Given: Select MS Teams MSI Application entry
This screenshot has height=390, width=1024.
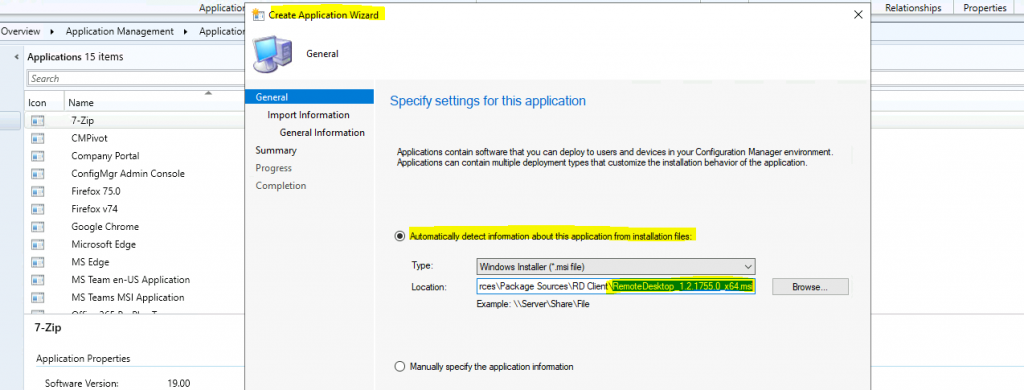Looking at the screenshot, I should click(x=128, y=297).
